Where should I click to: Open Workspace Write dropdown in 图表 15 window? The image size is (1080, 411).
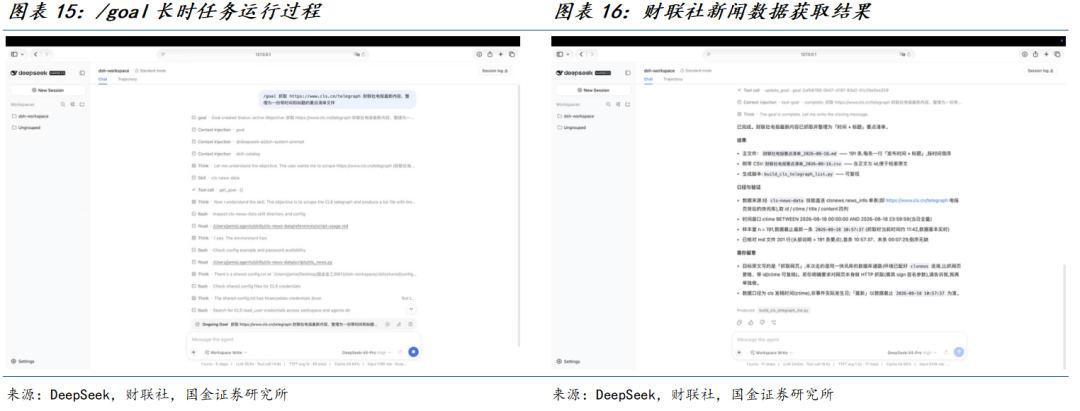225,352
